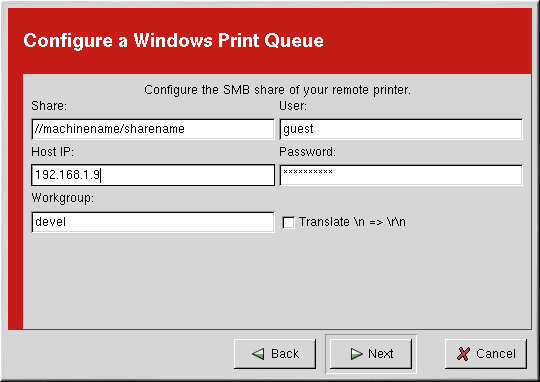
Task: Click the green right arrow on Next
Action: [x=356, y=354]
